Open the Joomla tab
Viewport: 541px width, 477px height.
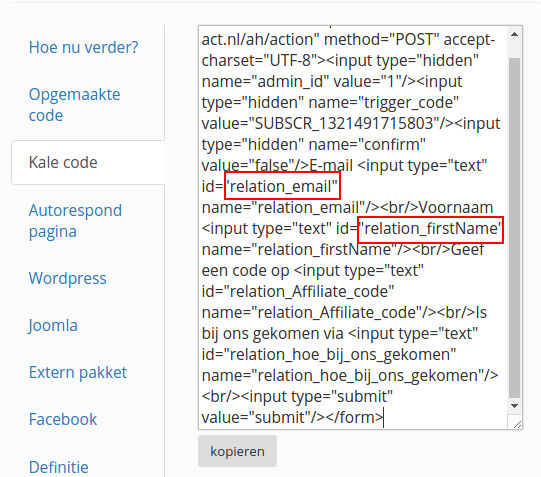tap(53, 325)
